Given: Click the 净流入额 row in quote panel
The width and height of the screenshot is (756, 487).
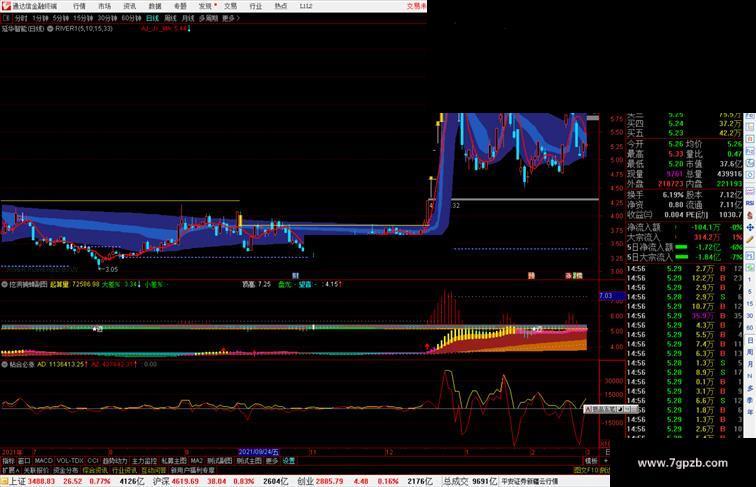Looking at the screenshot, I should pyautogui.click(x=684, y=227).
